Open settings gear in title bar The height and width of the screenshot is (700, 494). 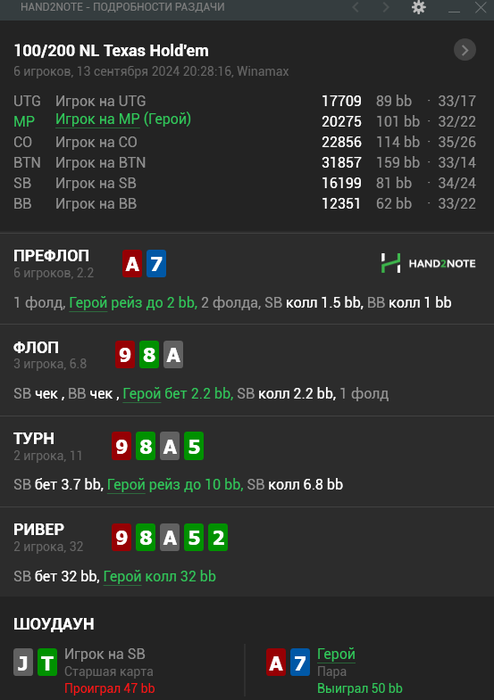(419, 7)
